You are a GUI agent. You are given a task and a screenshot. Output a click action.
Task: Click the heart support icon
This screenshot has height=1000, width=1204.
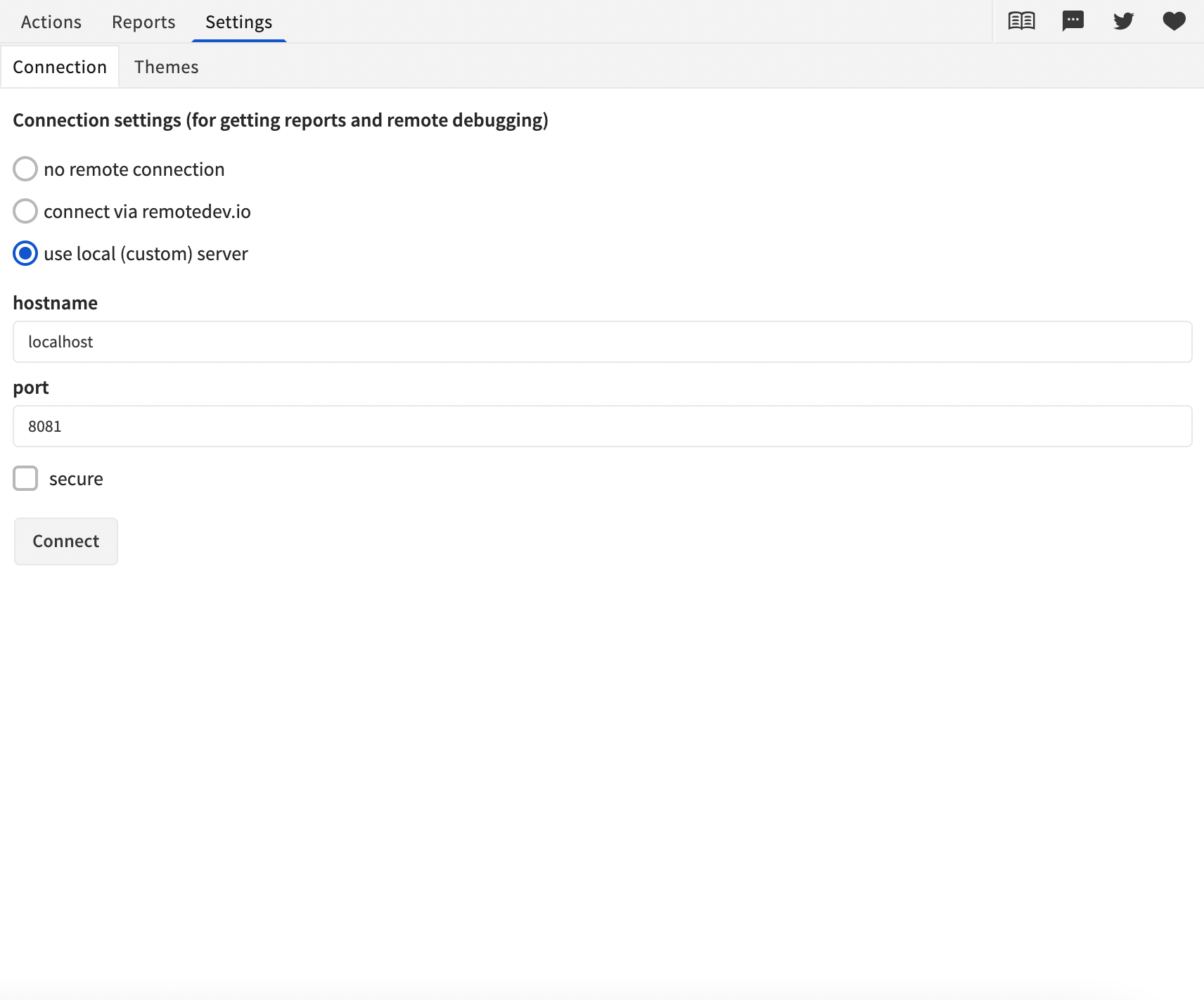(x=1173, y=20)
